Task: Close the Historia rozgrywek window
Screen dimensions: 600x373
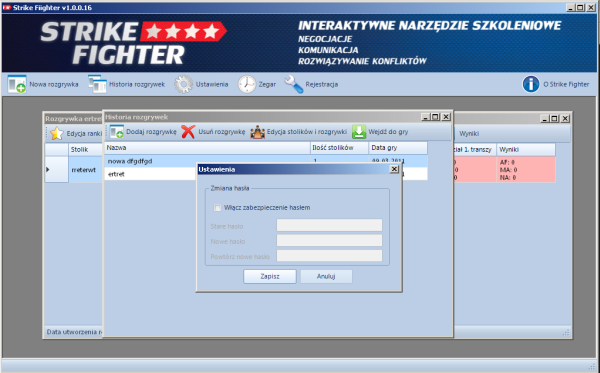Action: [446, 117]
